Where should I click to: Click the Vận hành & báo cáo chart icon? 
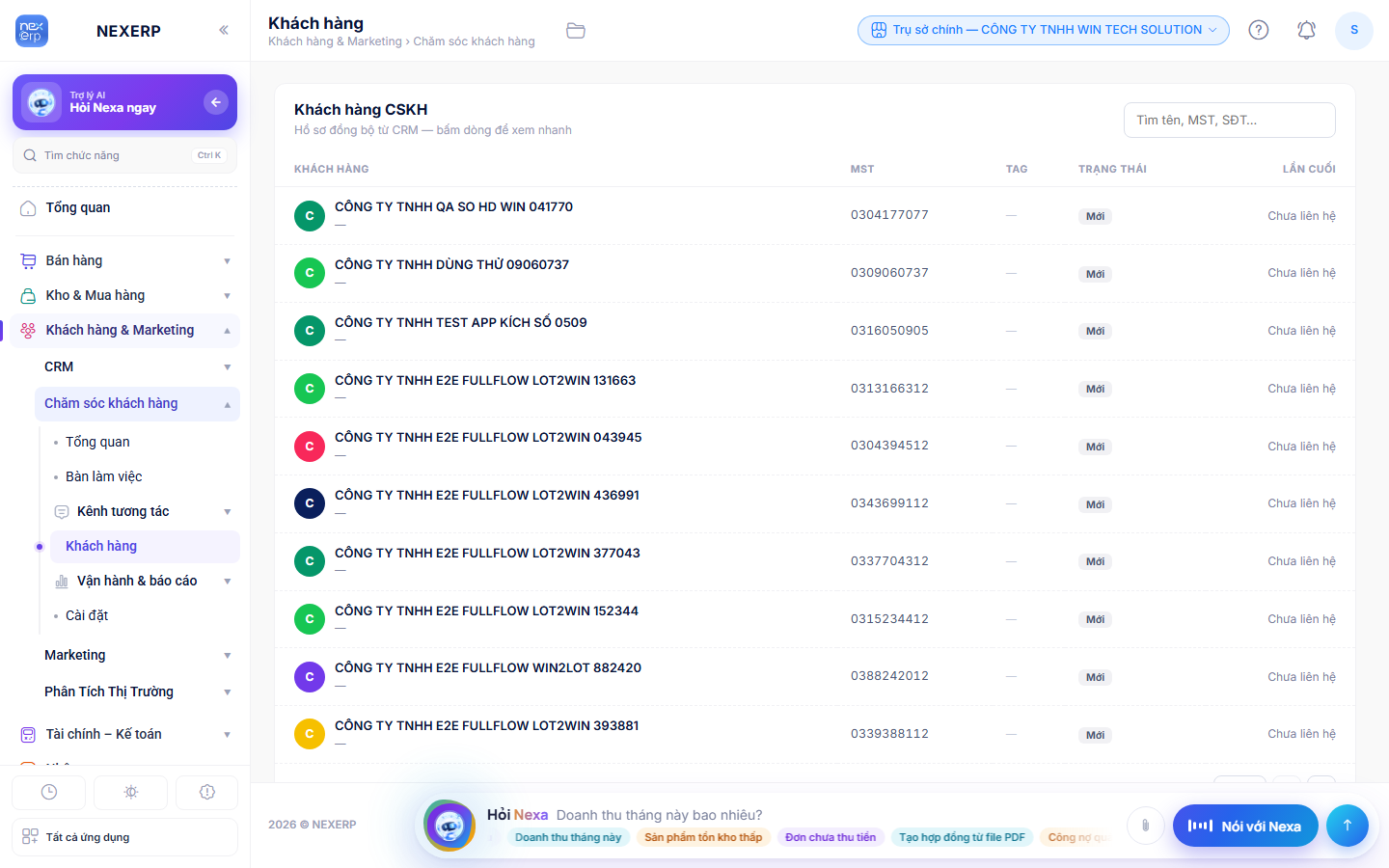click(x=62, y=581)
